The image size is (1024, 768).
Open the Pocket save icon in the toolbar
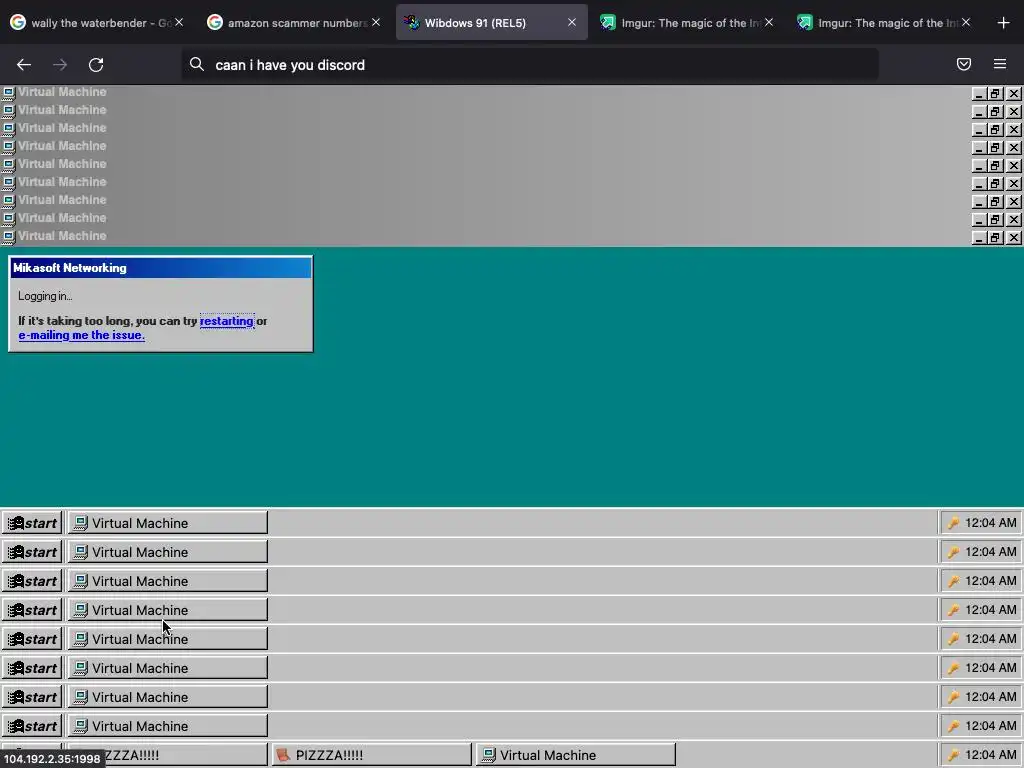click(964, 64)
